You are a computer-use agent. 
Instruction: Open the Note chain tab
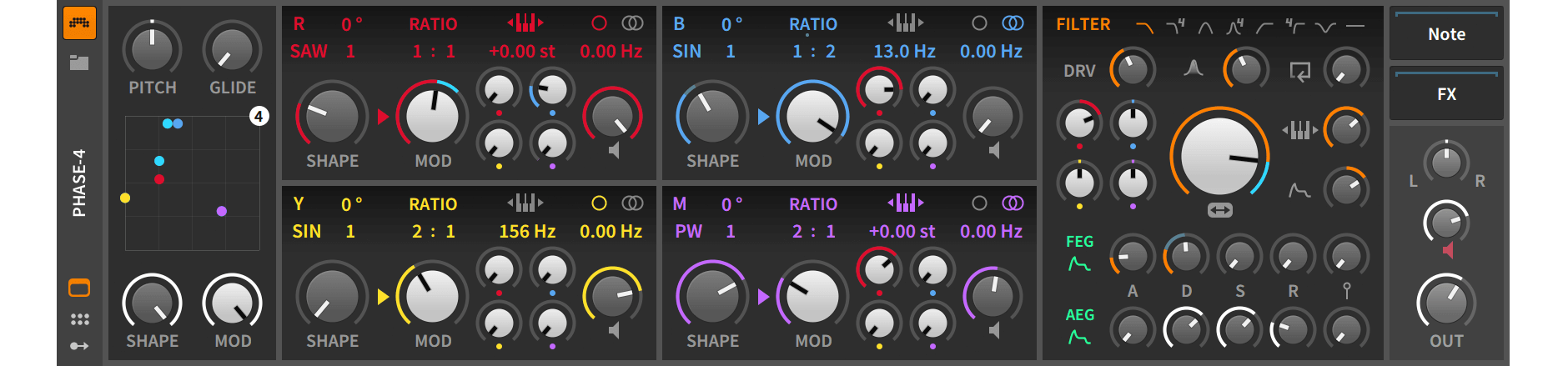coord(1446,34)
